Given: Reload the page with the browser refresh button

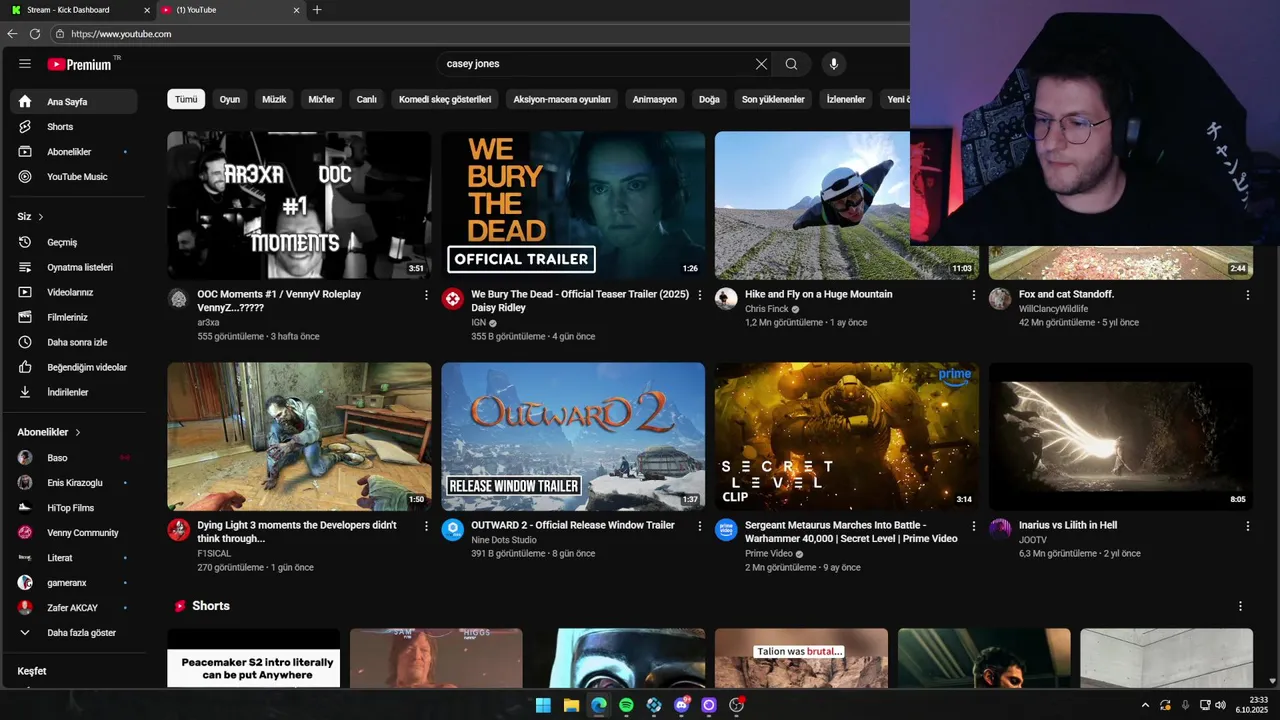Looking at the screenshot, I should (35, 34).
